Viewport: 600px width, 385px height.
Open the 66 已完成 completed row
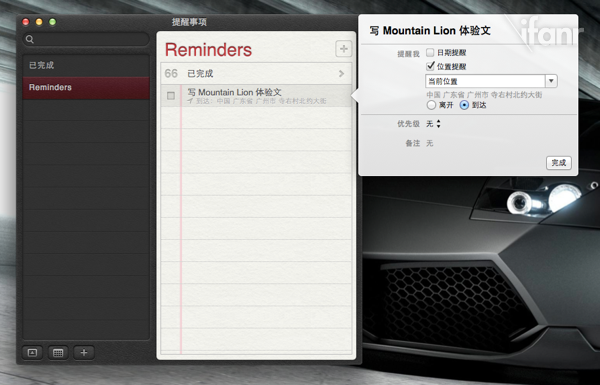pos(256,73)
